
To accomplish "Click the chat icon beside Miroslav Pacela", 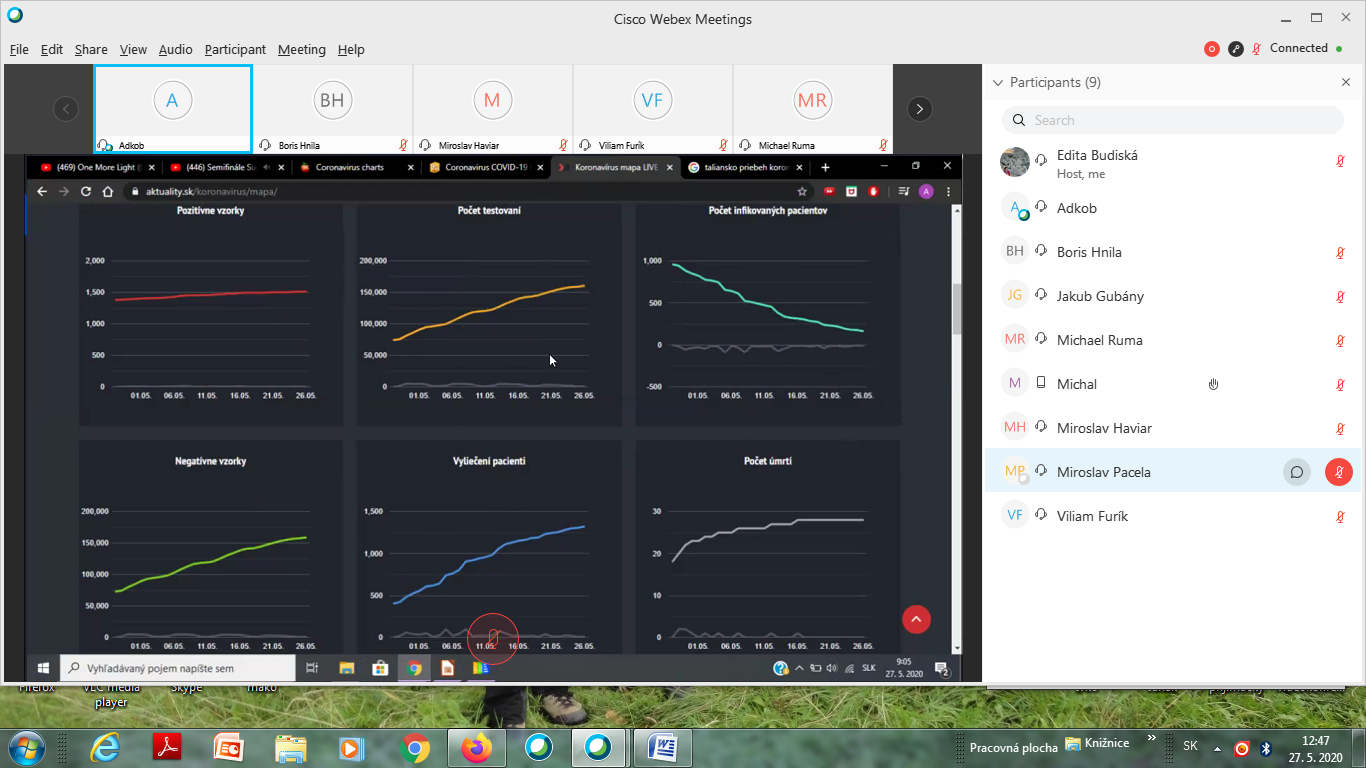I will pos(1297,472).
